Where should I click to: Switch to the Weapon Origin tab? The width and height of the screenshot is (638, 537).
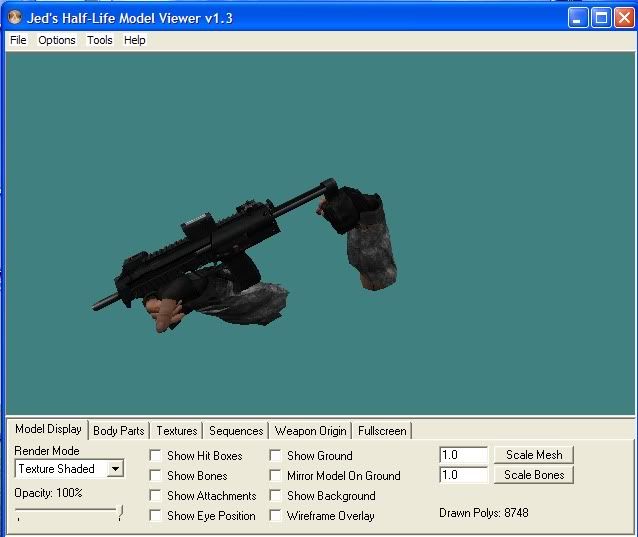click(310, 431)
